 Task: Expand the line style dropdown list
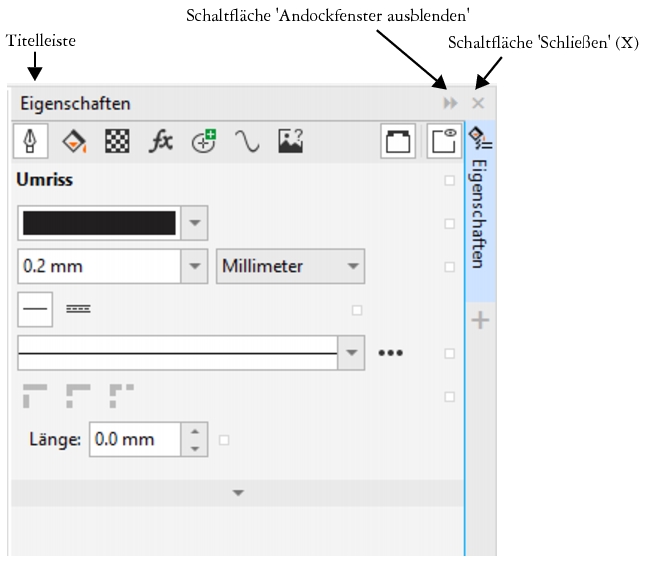click(x=350, y=353)
